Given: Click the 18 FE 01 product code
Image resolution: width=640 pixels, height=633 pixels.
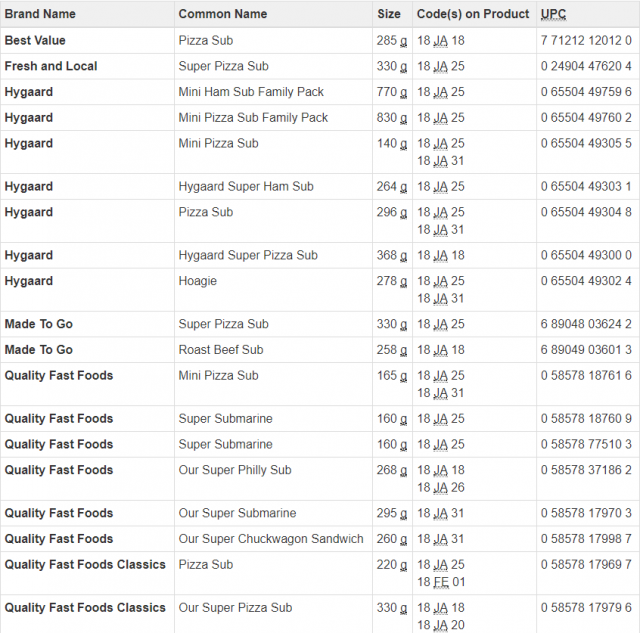Looking at the screenshot, I should point(441,582).
